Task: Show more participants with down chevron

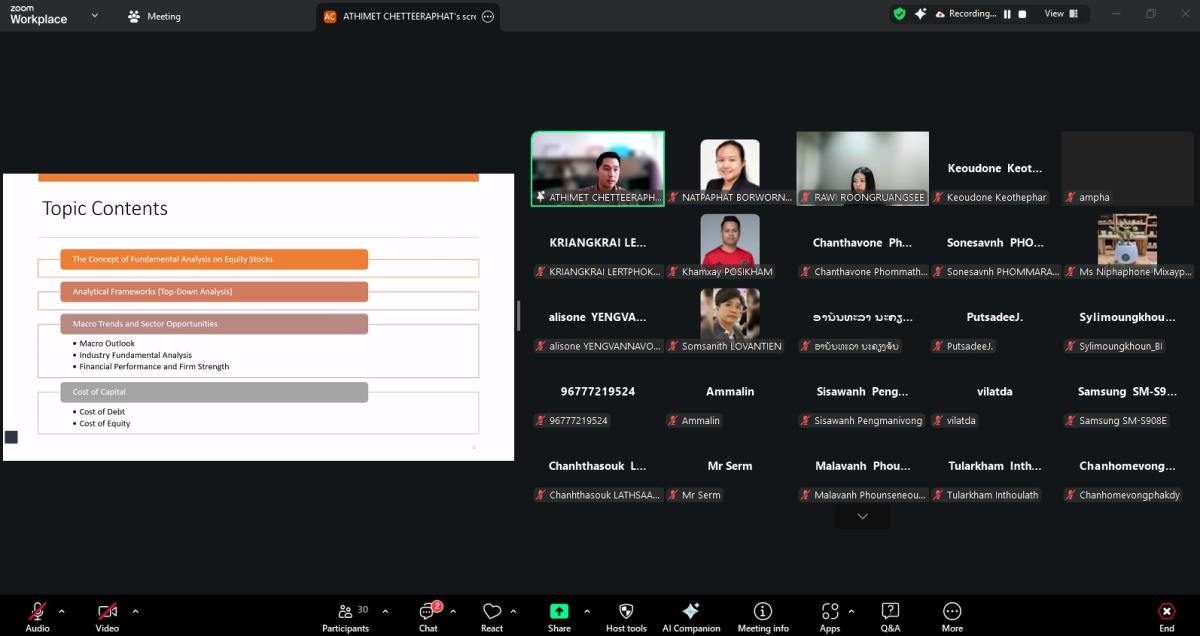Action: pyautogui.click(x=862, y=516)
